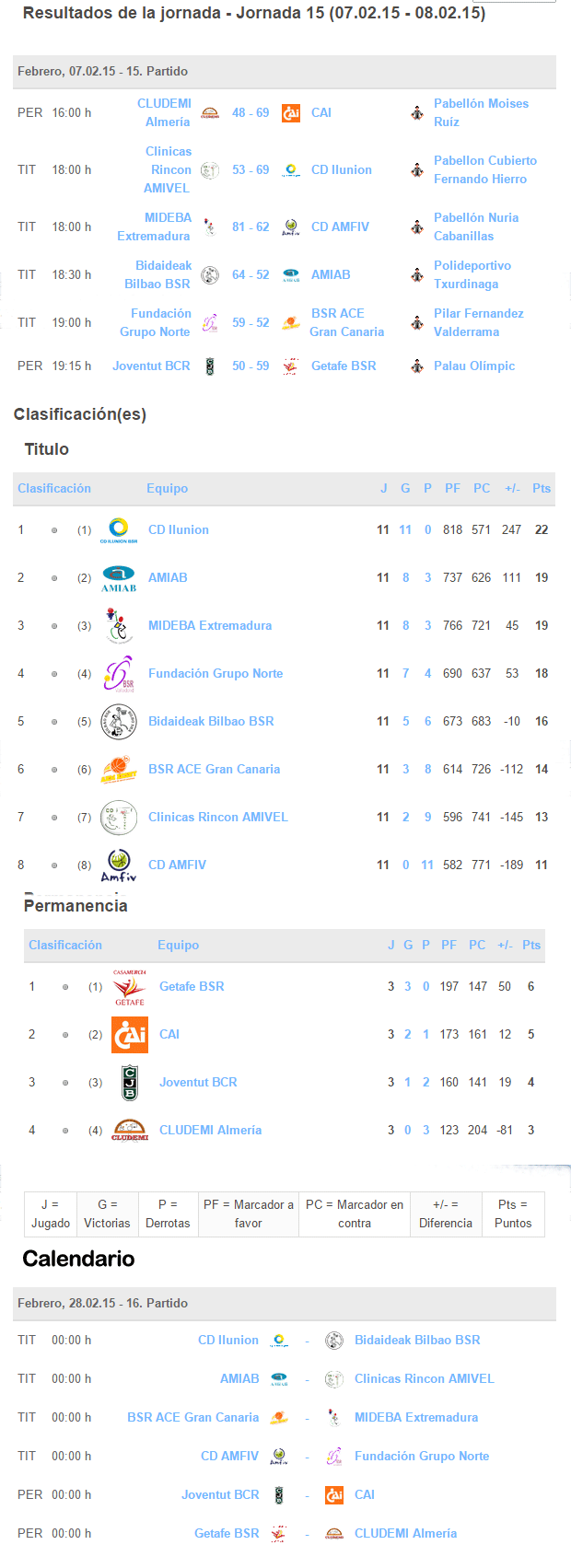Open CLUDEMI Almería in Permanencia standings
The height and width of the screenshot is (1568, 571).
211,1131
